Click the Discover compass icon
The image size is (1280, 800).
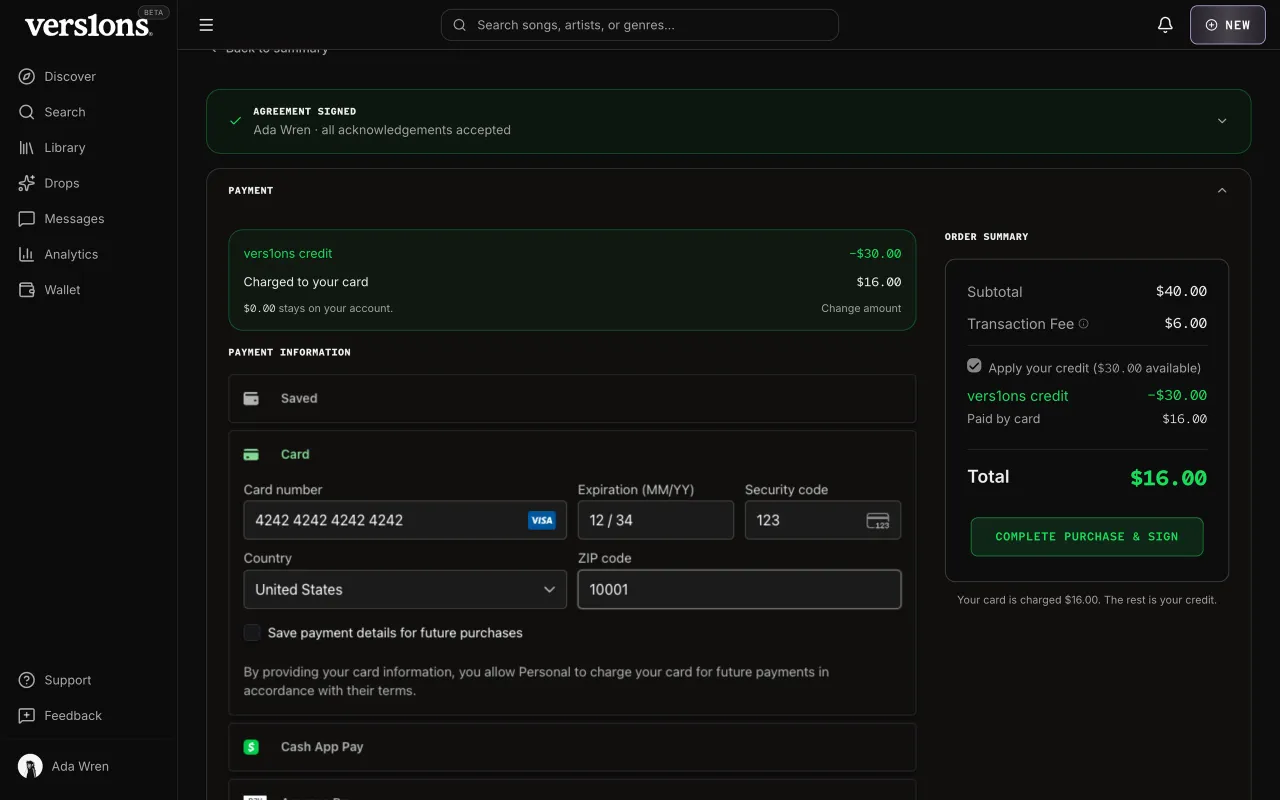click(27, 76)
